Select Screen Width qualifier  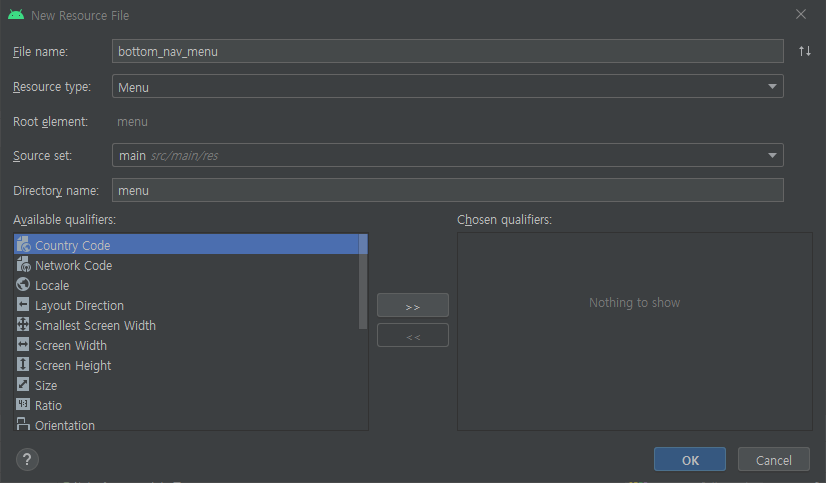tap(186, 345)
